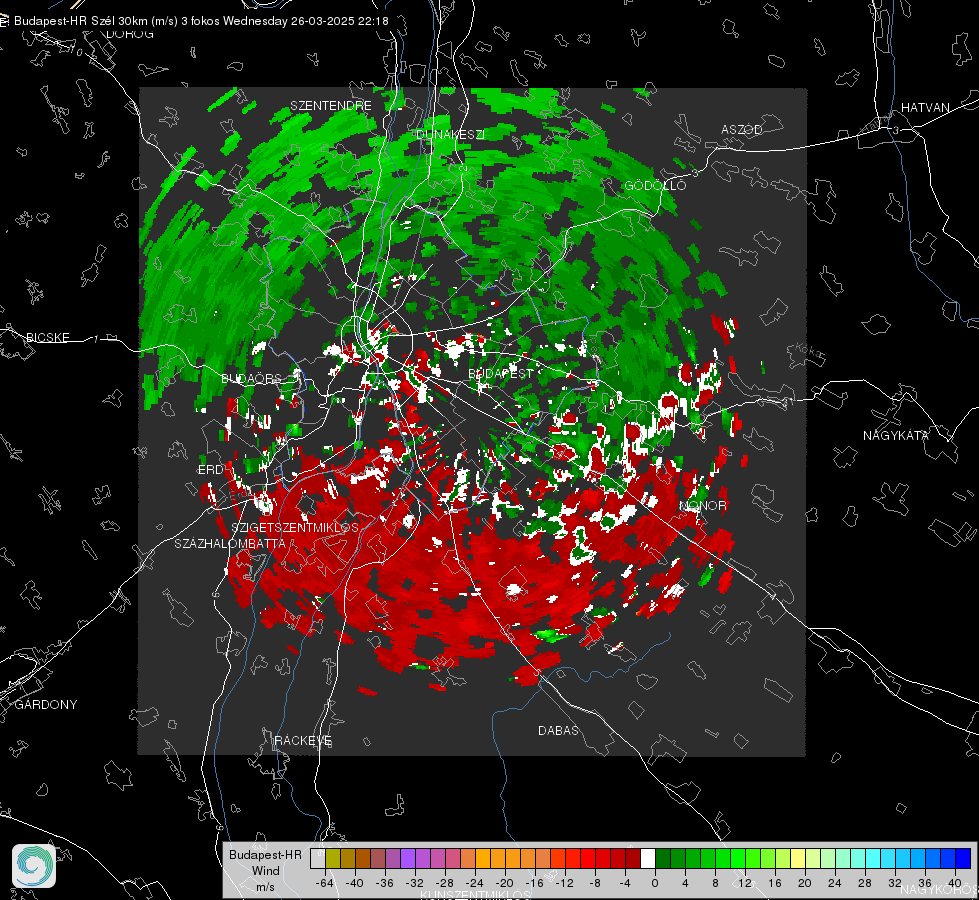Select the BICSKE town label
979x900 pixels.
pos(47,337)
